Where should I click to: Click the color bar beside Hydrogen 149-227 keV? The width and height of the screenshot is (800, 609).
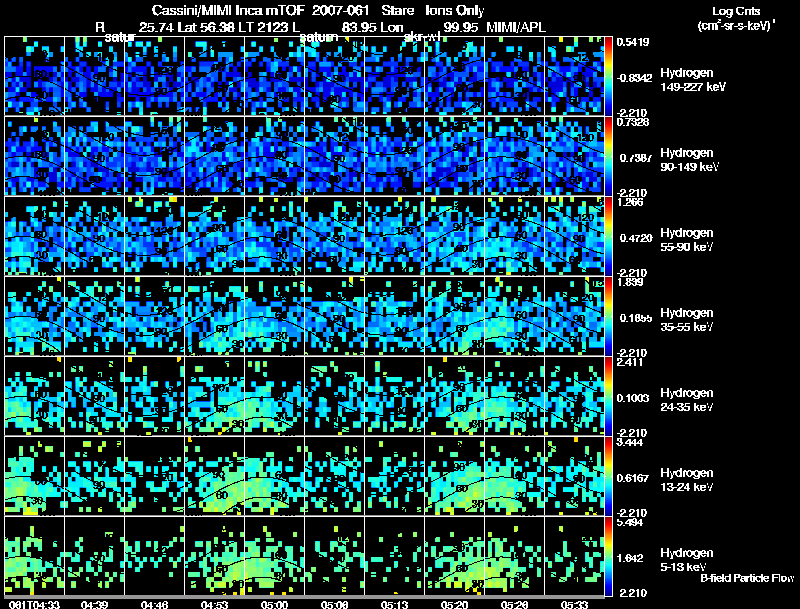(608, 76)
